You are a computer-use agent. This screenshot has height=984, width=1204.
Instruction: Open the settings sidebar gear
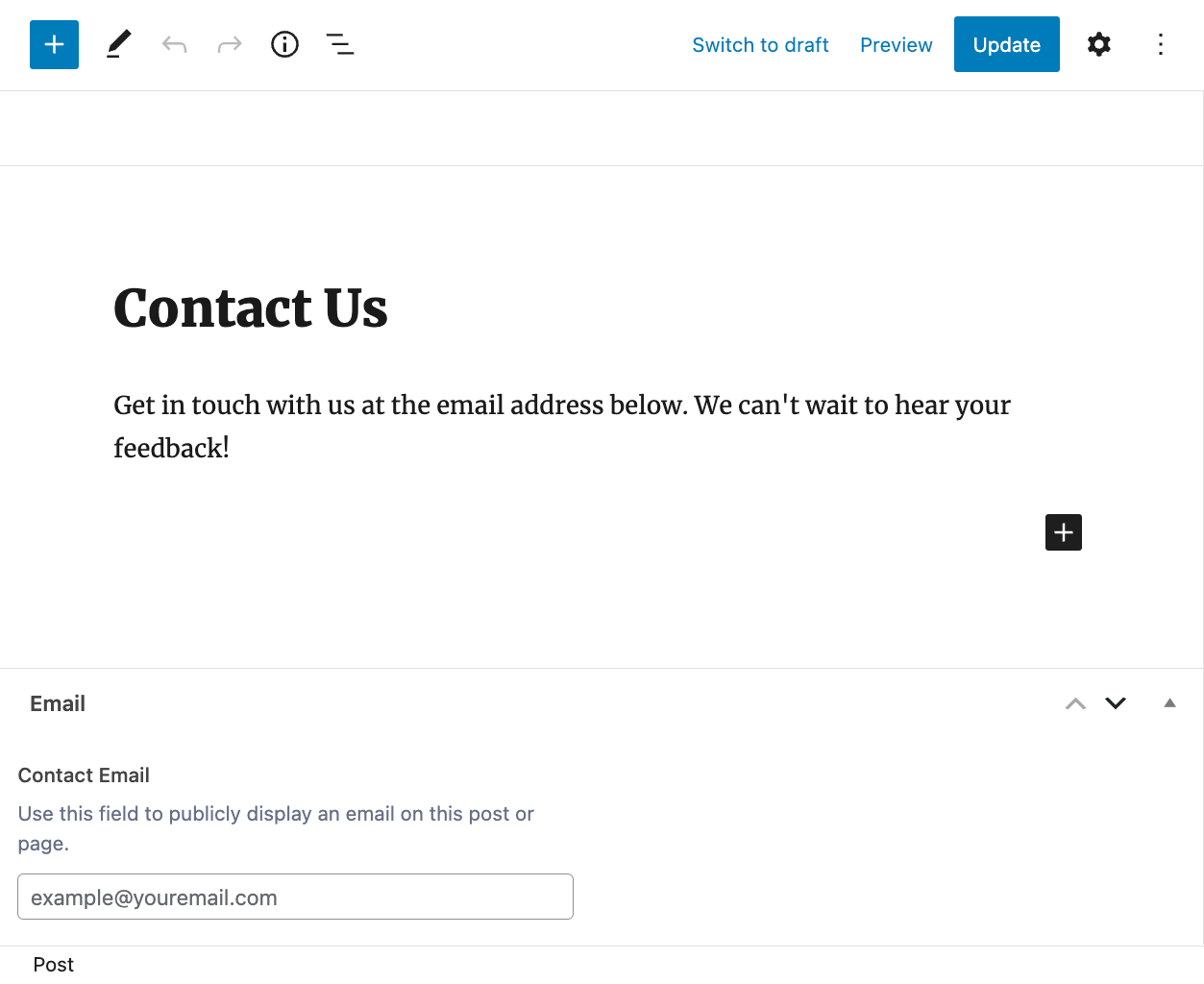coord(1098,44)
